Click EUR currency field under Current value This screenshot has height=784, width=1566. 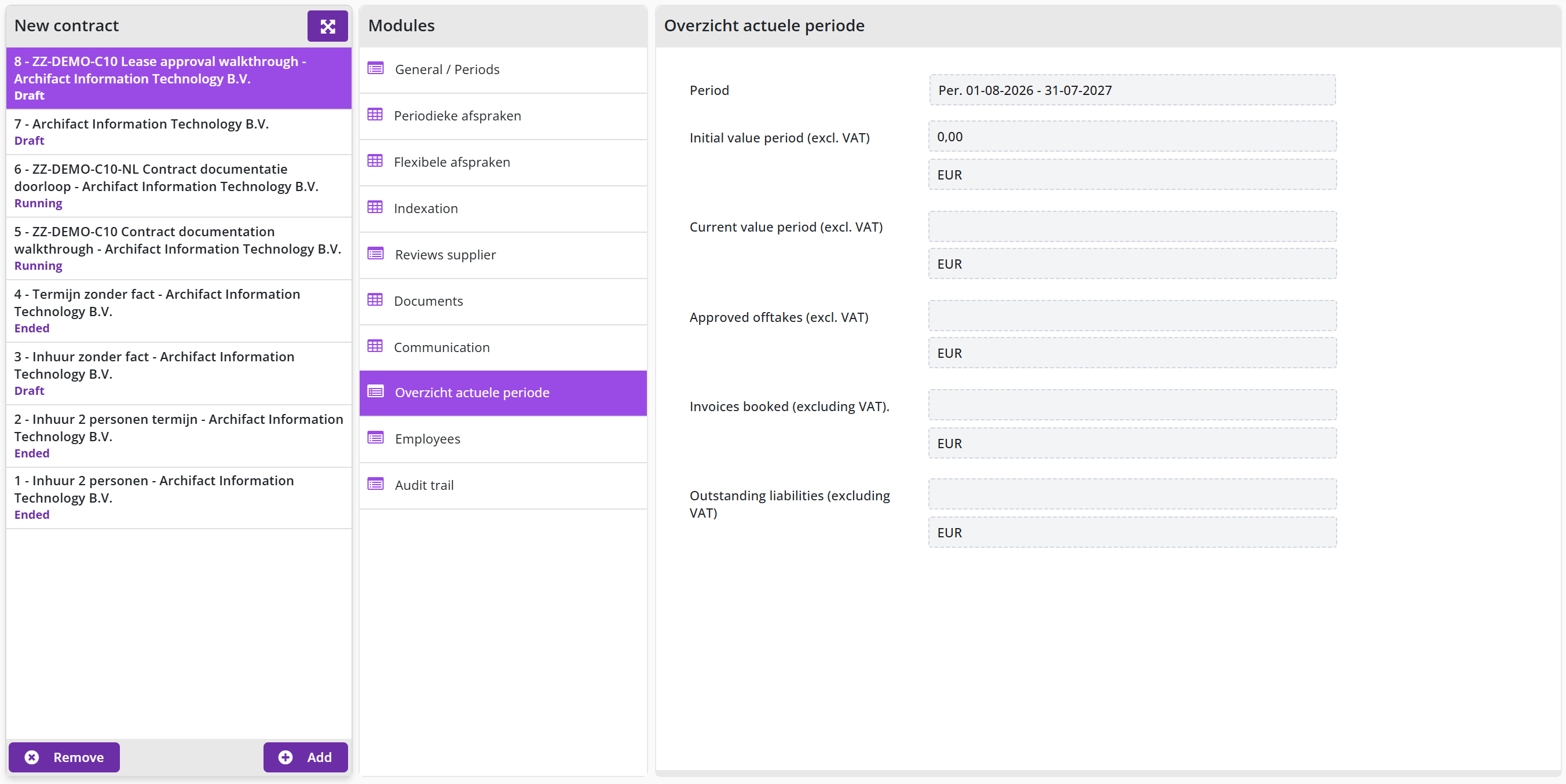click(1132, 264)
